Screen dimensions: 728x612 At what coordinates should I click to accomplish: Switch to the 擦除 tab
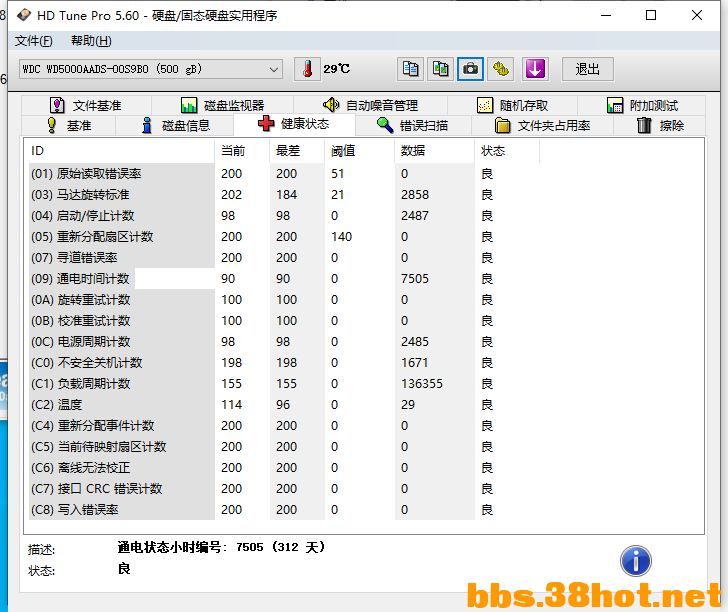660,125
